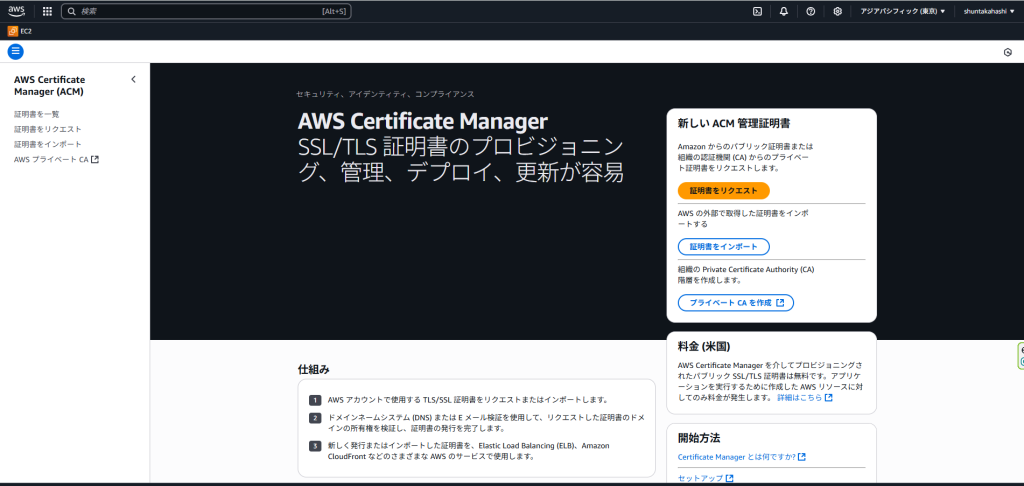Click the 証明書をインポート outlined button
Screen dimensions: 1024x486
(724, 246)
